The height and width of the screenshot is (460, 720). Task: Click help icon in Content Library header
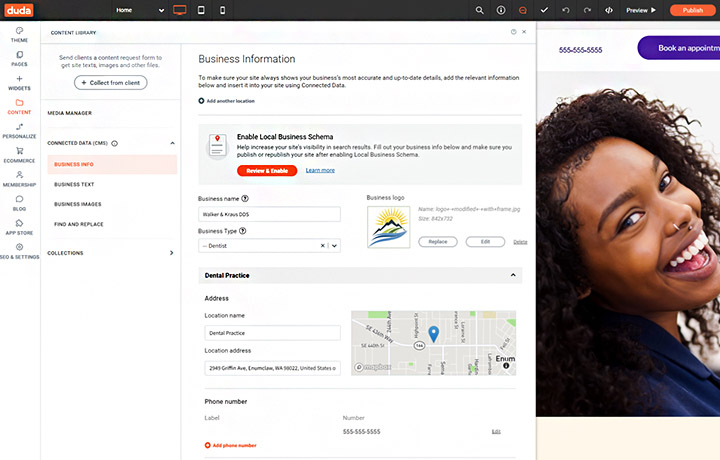(x=513, y=32)
